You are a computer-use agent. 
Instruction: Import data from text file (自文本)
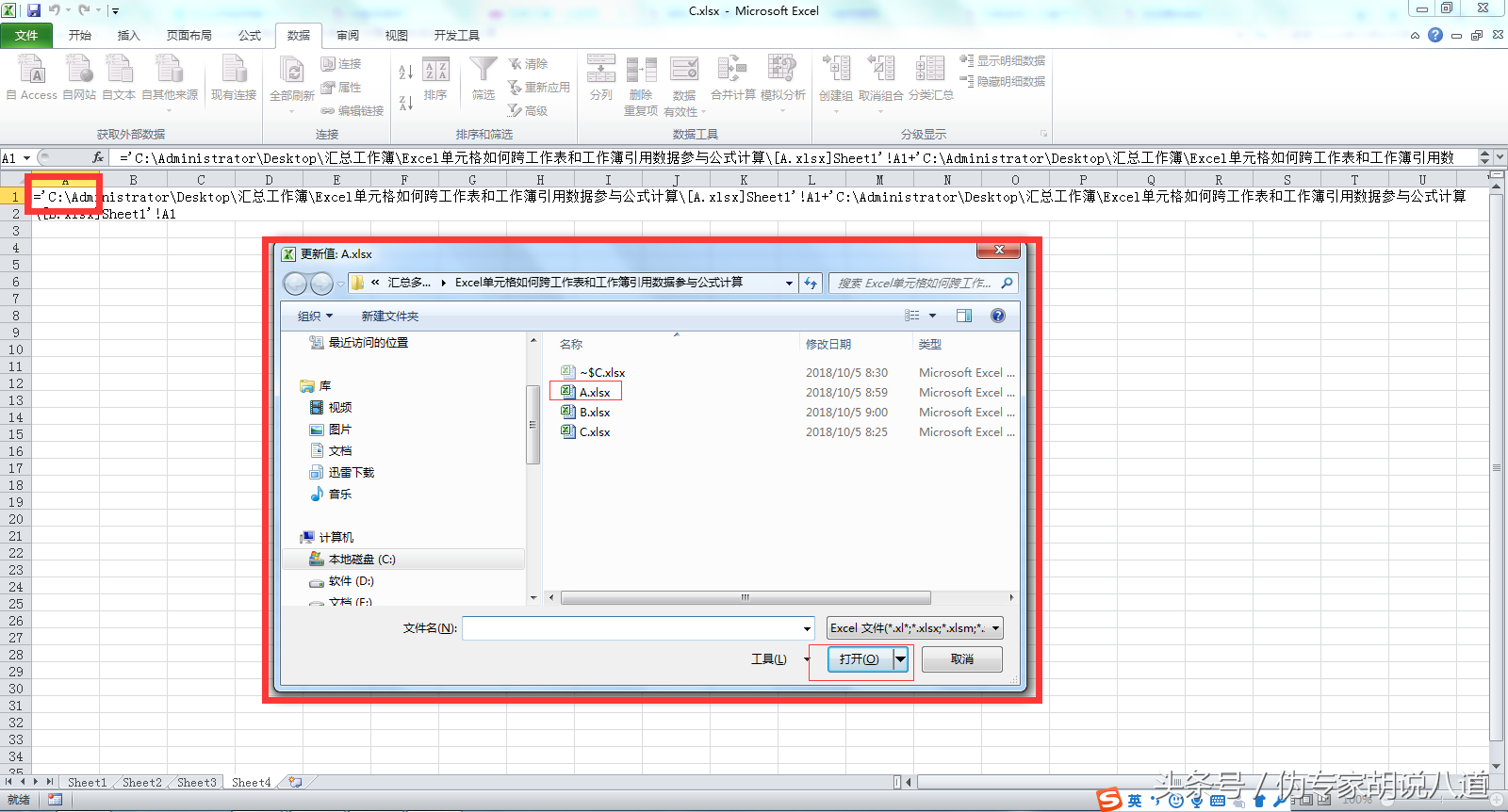[x=119, y=77]
